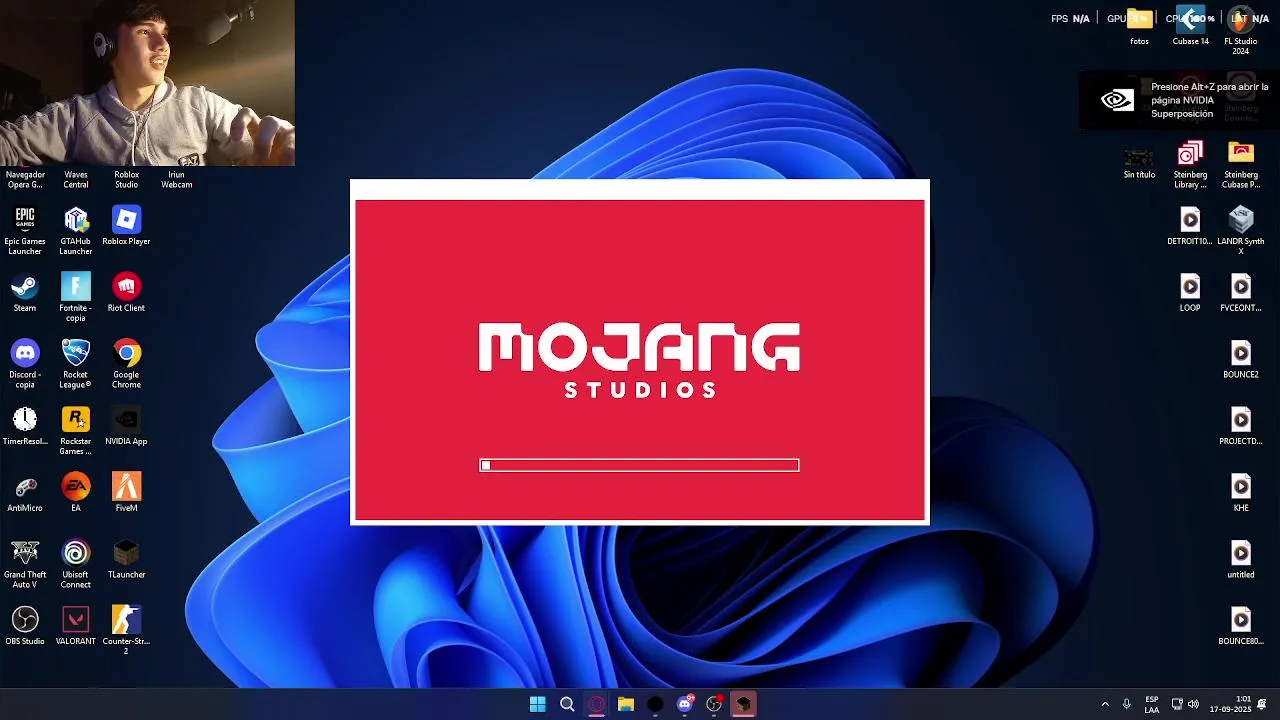Viewport: 1280px width, 720px height.
Task: Expand the system tray hidden icons chevron
Action: pos(1105,704)
